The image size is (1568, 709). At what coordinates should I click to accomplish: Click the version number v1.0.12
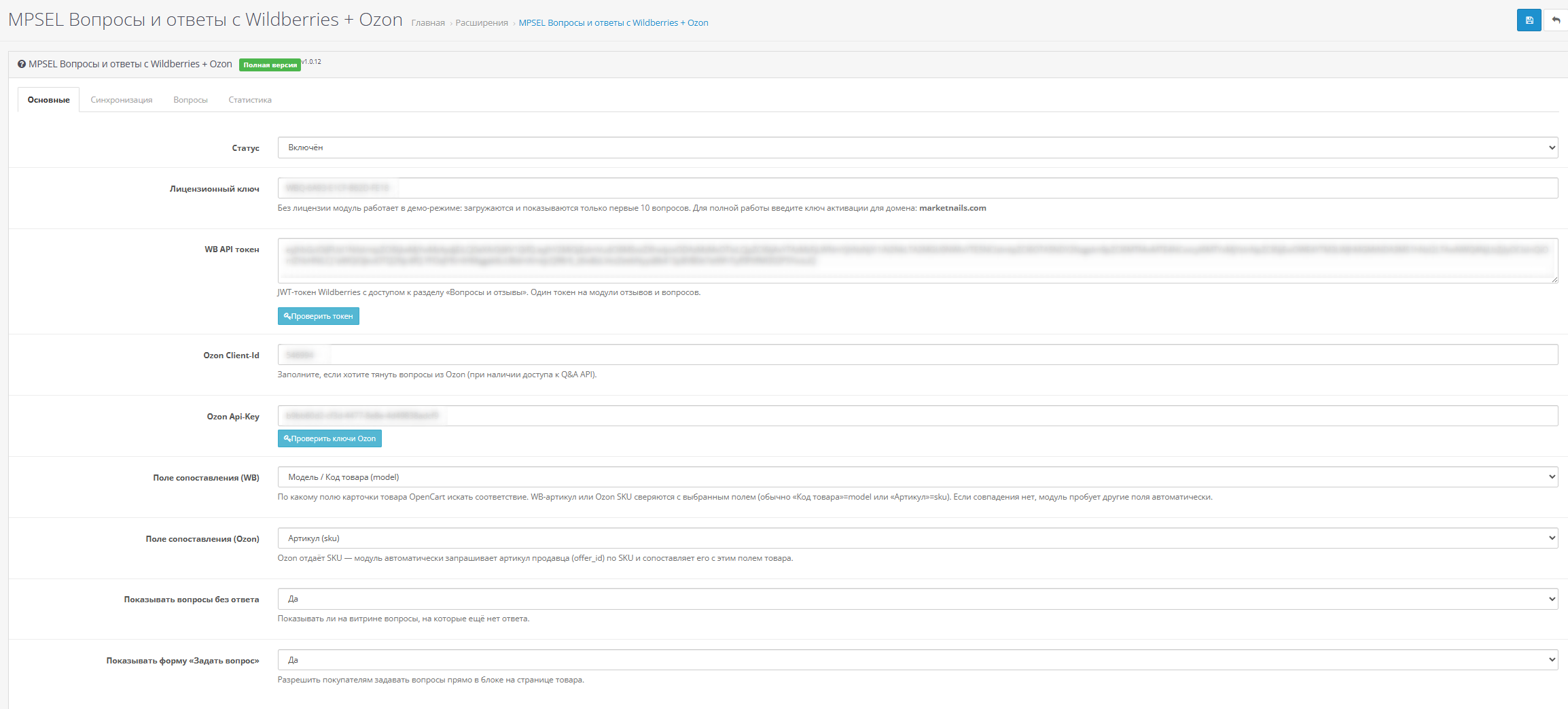(312, 62)
